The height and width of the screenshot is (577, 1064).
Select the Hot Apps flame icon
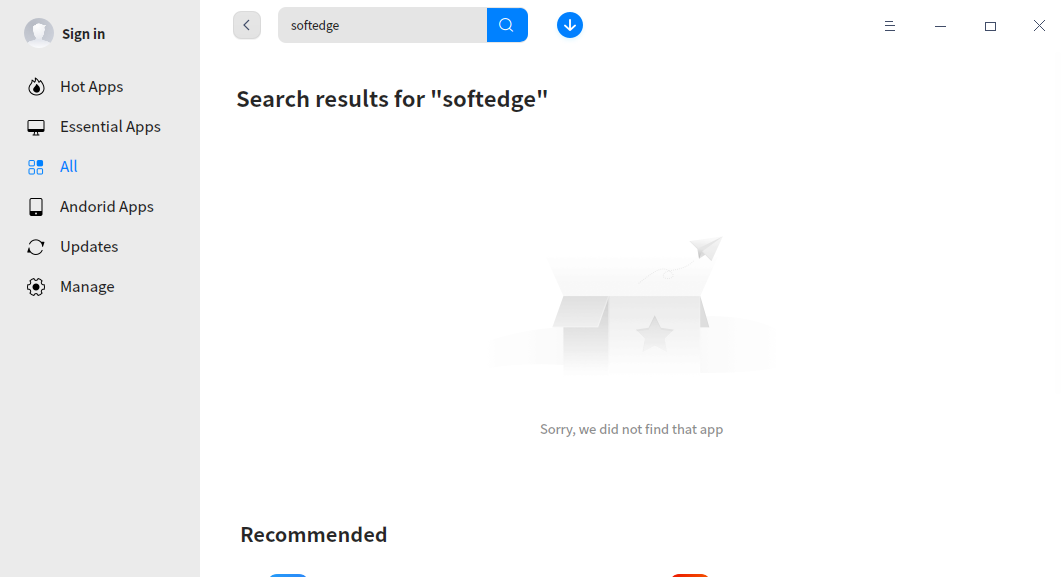coord(36,86)
